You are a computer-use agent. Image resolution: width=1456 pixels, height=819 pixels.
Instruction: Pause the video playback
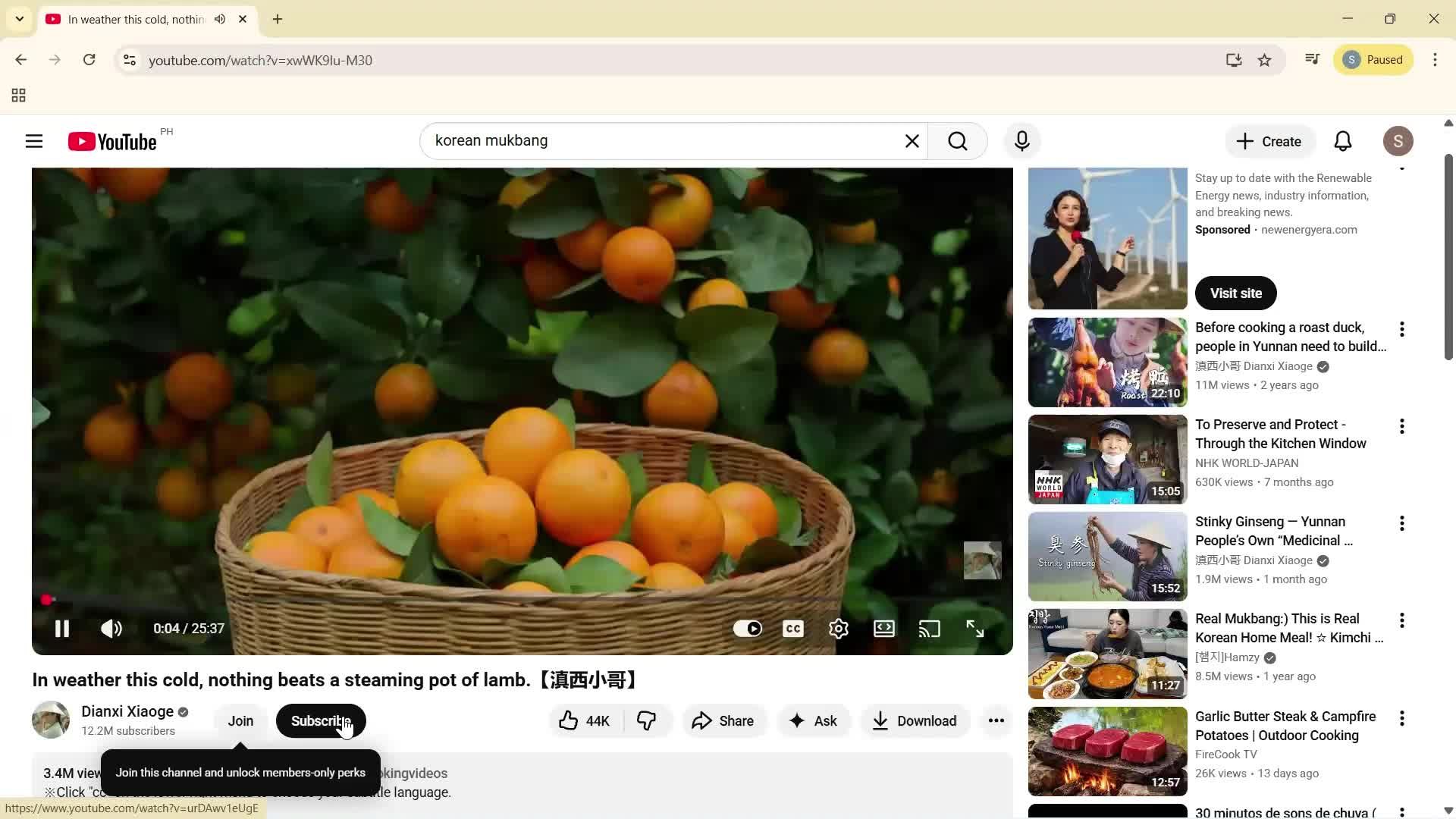(61, 628)
